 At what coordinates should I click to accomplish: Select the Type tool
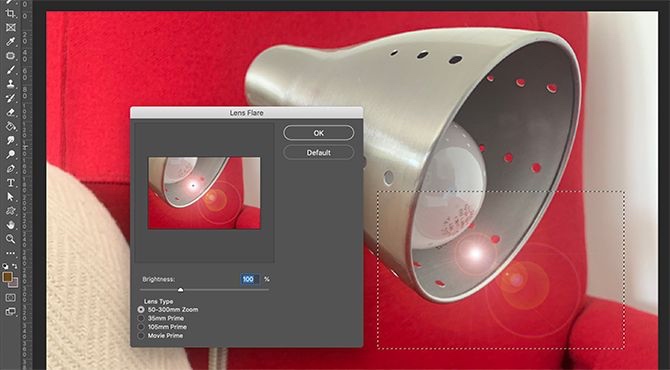(x=11, y=183)
